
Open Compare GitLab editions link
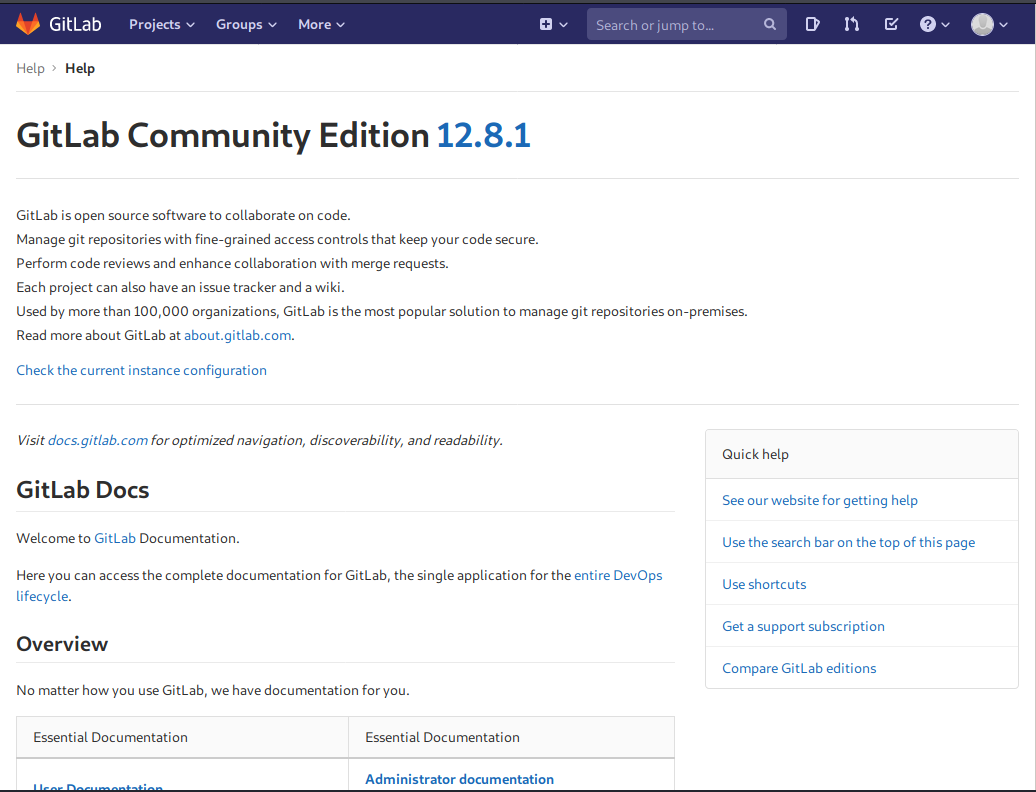pos(799,668)
